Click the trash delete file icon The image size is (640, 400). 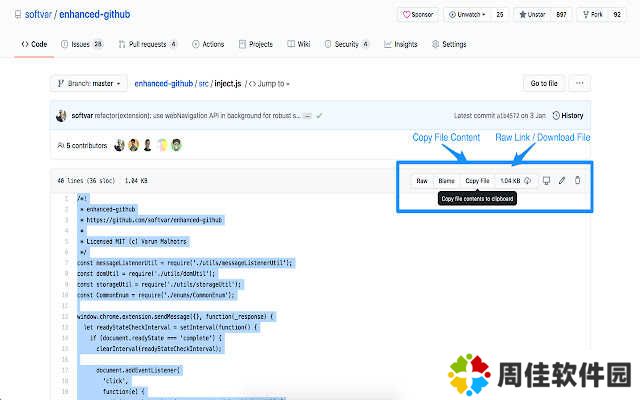coord(577,180)
